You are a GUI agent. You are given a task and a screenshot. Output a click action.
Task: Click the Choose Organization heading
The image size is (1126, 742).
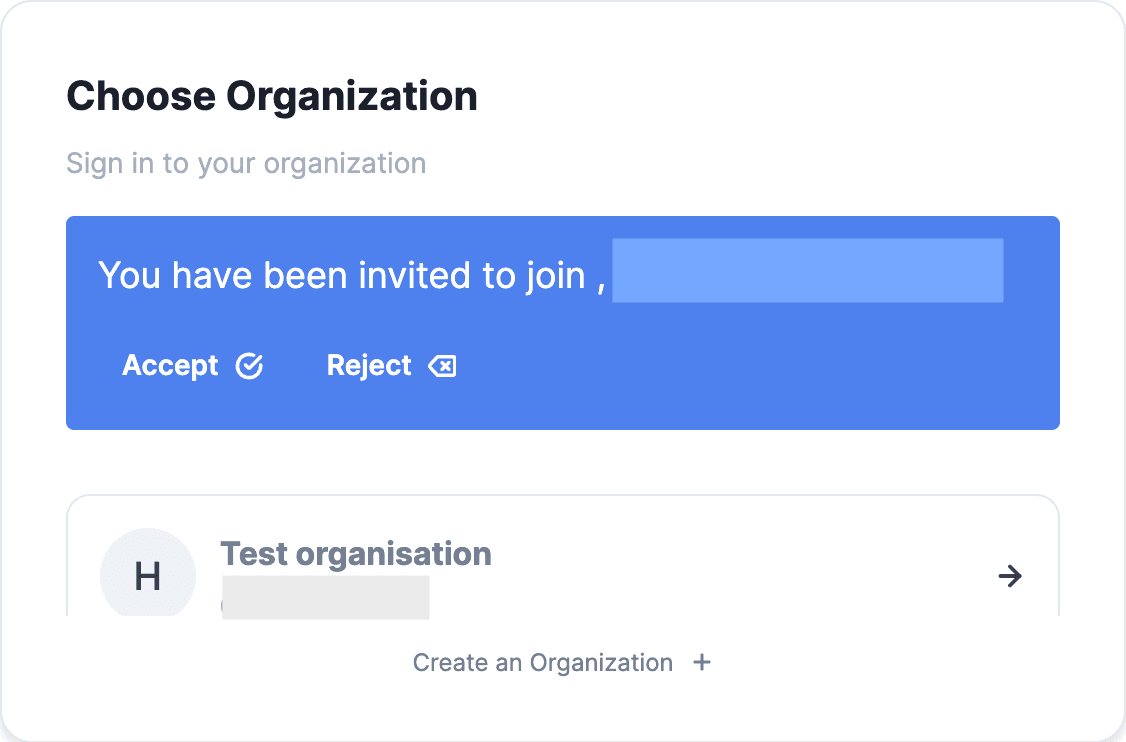point(271,95)
